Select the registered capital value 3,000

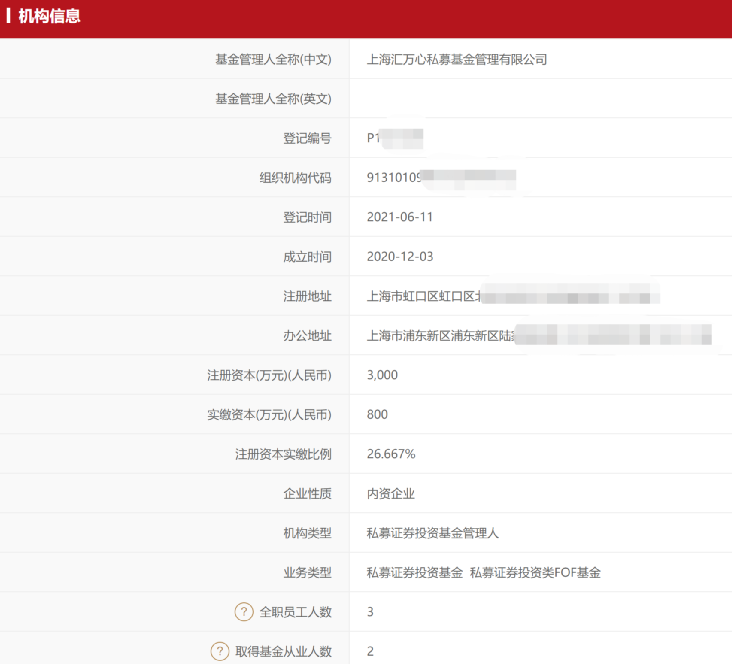coord(382,375)
